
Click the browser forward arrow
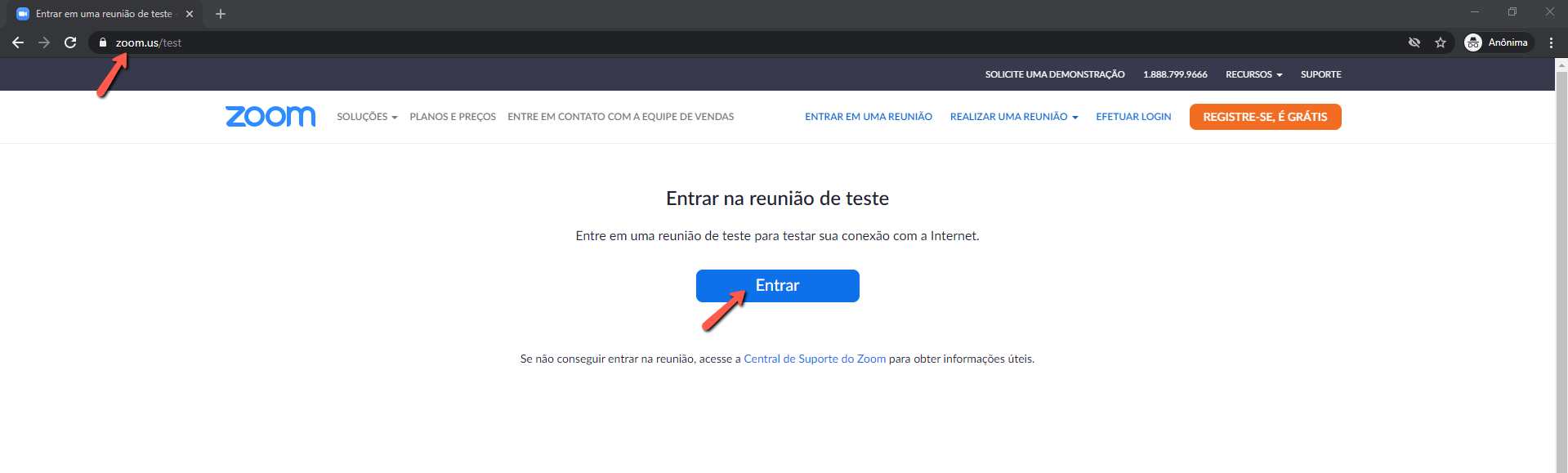pos(44,42)
